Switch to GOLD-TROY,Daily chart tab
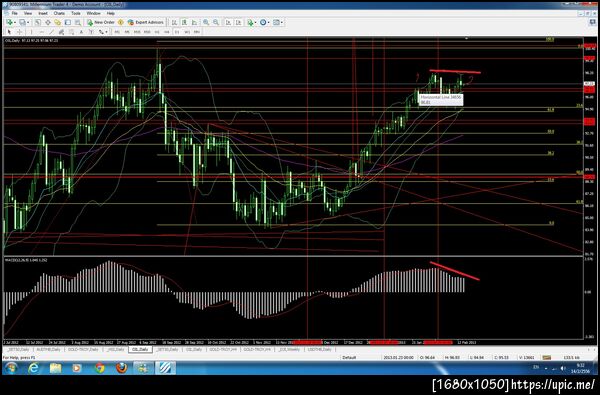Screen dimensions: 600x395 coord(83,349)
